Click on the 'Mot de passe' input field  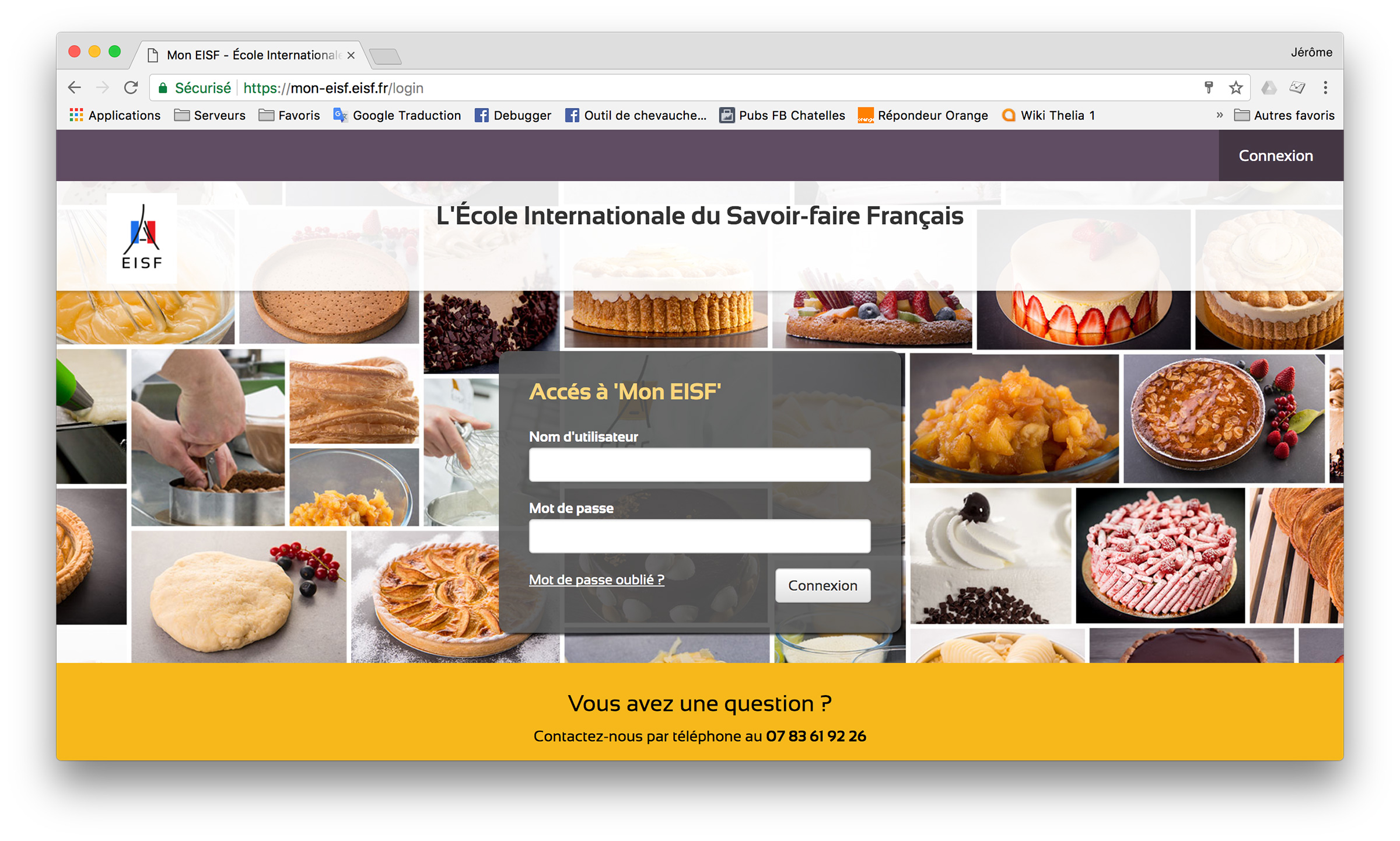point(700,537)
